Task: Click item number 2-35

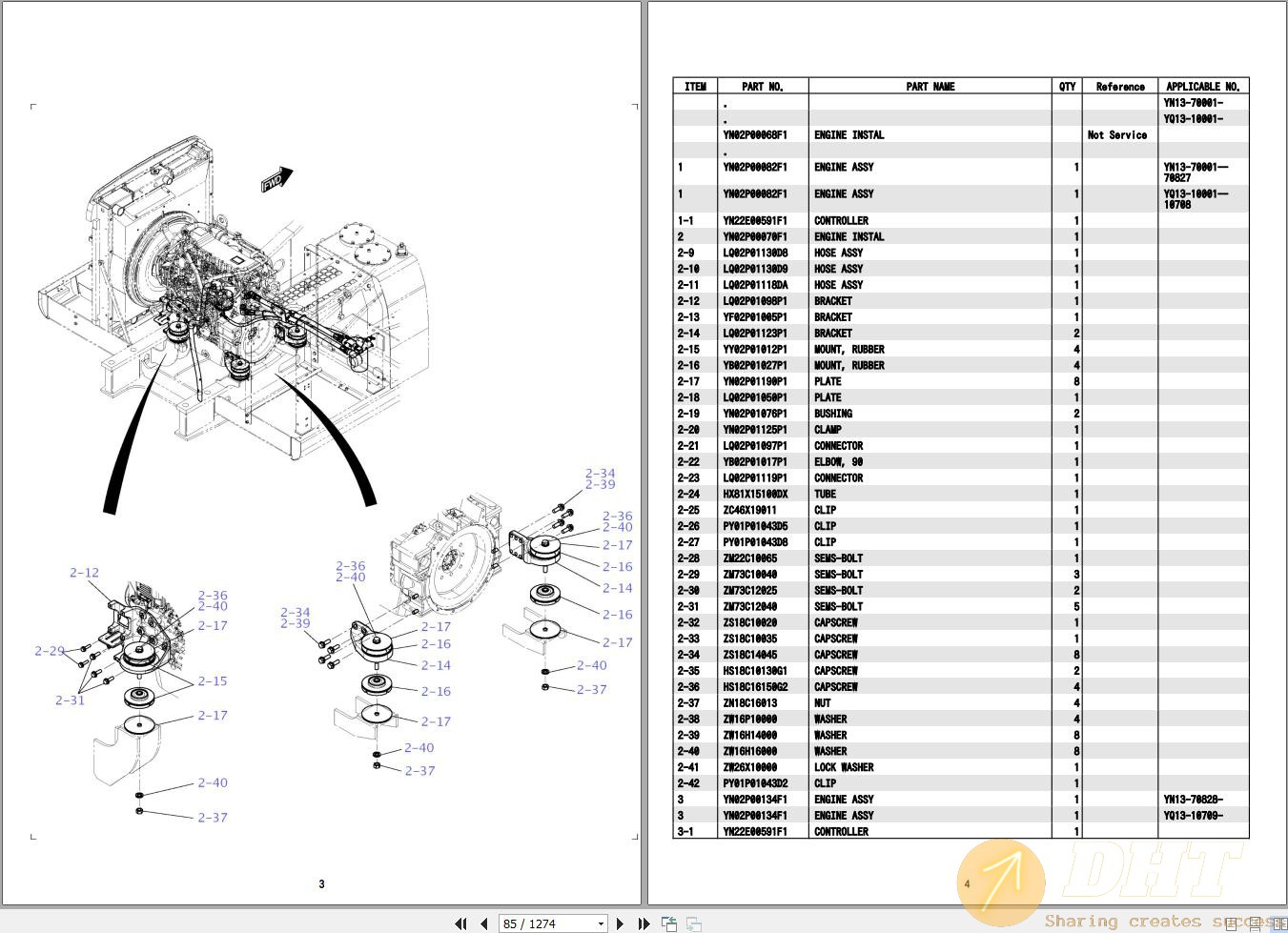Action: coord(688,671)
